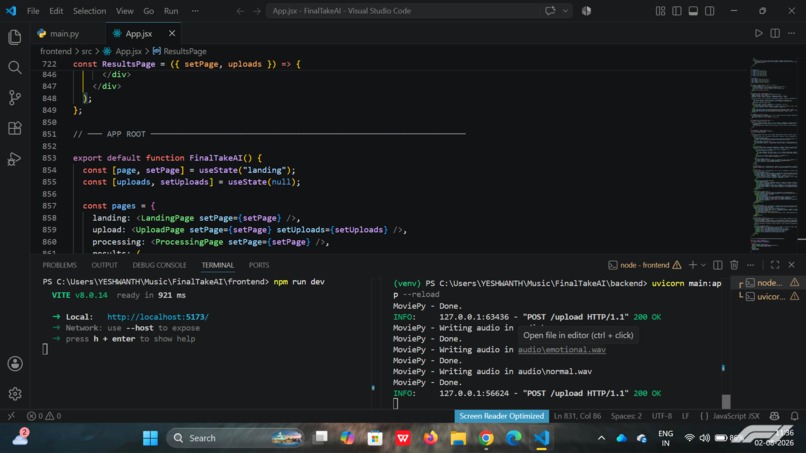
Task: Maximize the panel size
Action: 775,265
